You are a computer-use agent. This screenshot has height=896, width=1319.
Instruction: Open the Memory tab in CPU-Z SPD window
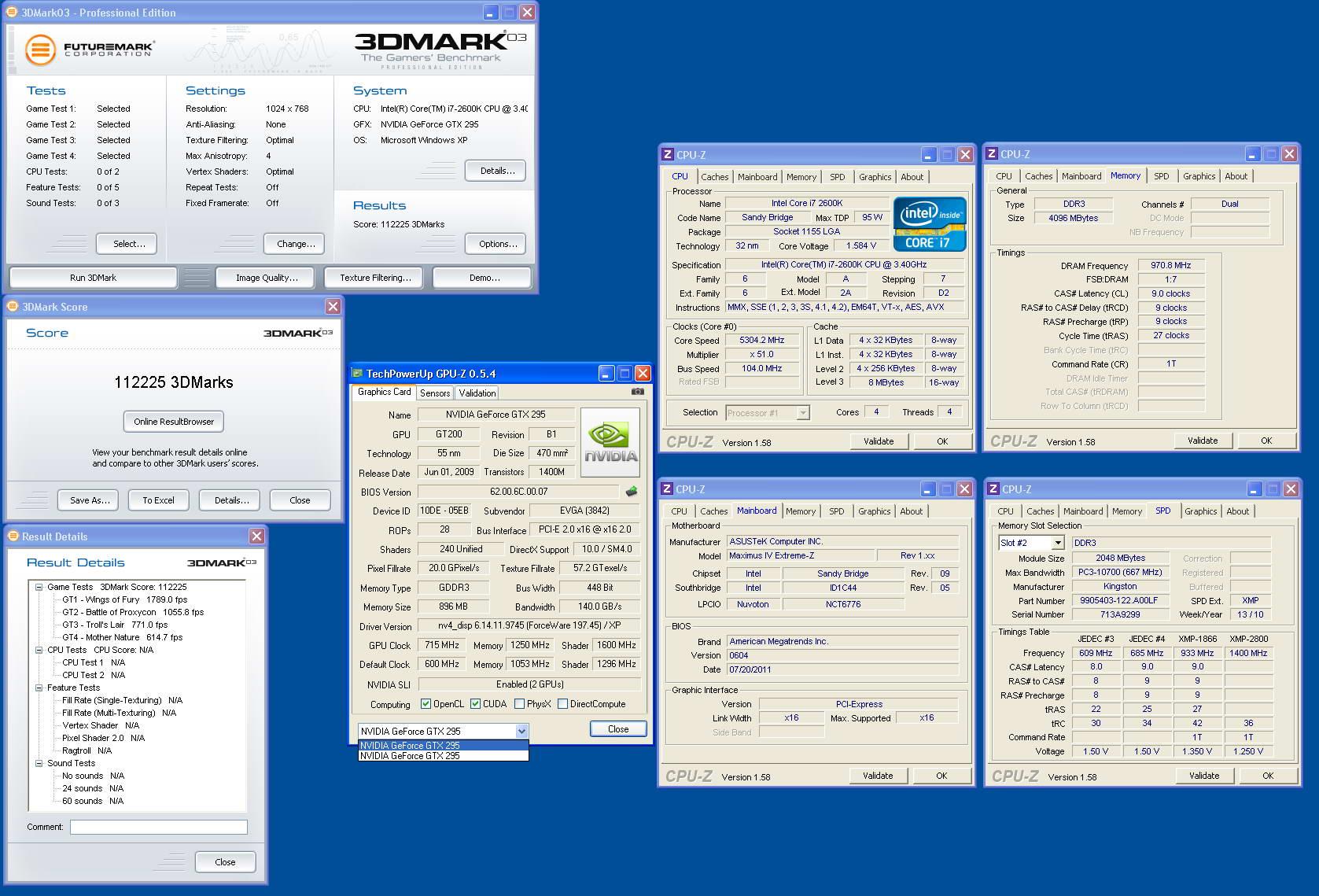pyautogui.click(x=1127, y=511)
